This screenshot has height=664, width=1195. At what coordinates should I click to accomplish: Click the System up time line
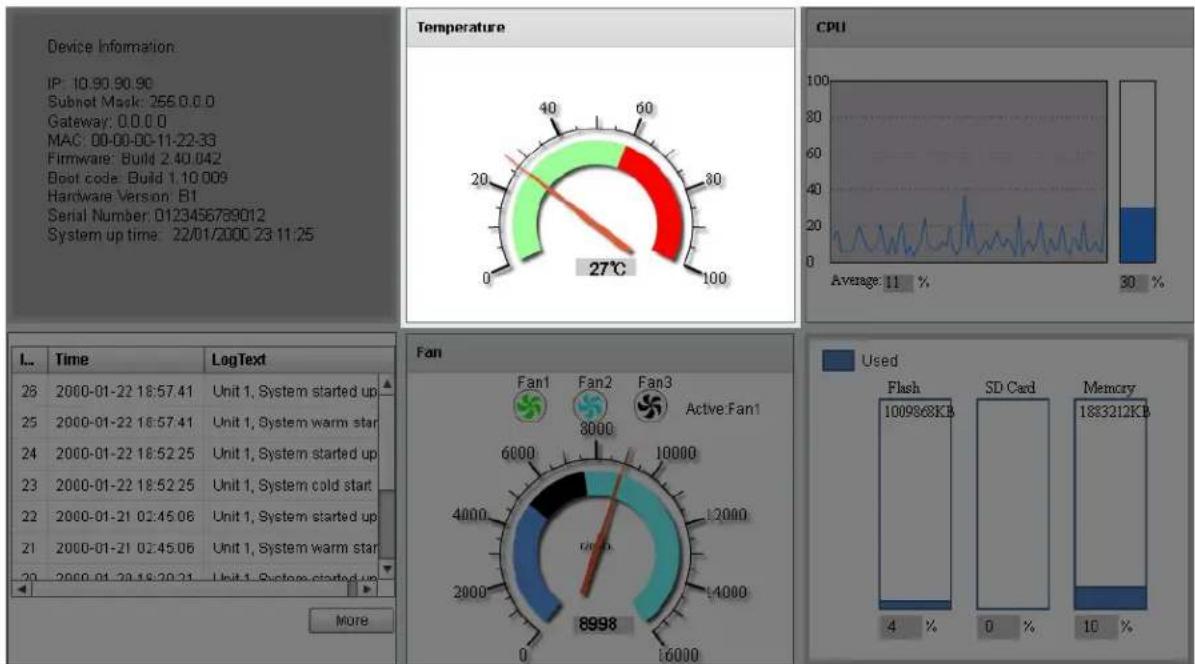[x=181, y=235]
